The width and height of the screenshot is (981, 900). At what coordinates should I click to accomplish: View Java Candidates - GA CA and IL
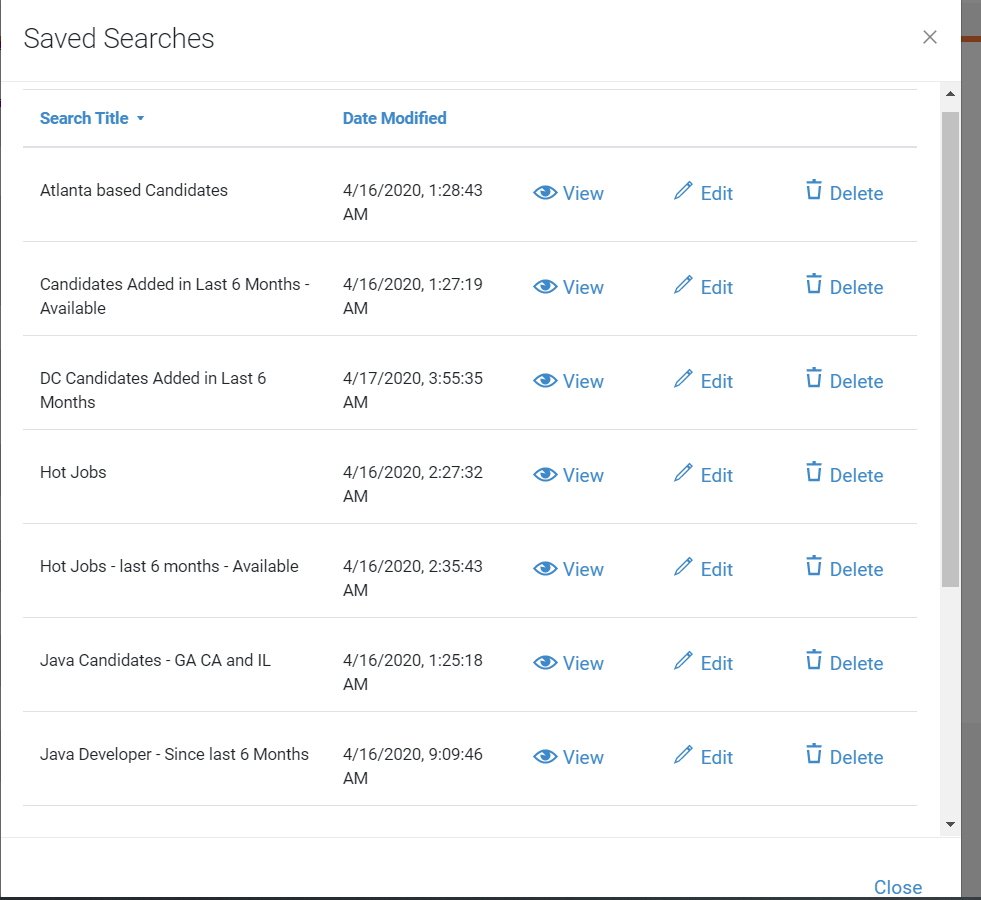click(x=568, y=663)
